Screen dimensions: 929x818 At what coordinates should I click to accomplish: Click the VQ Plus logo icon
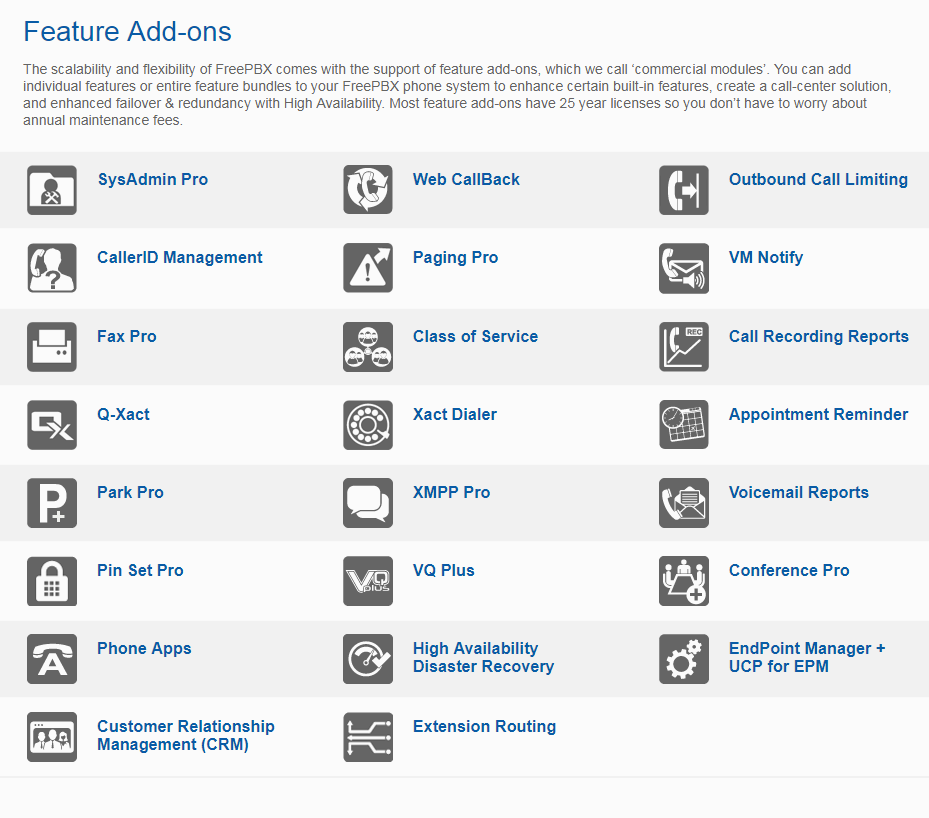(368, 581)
